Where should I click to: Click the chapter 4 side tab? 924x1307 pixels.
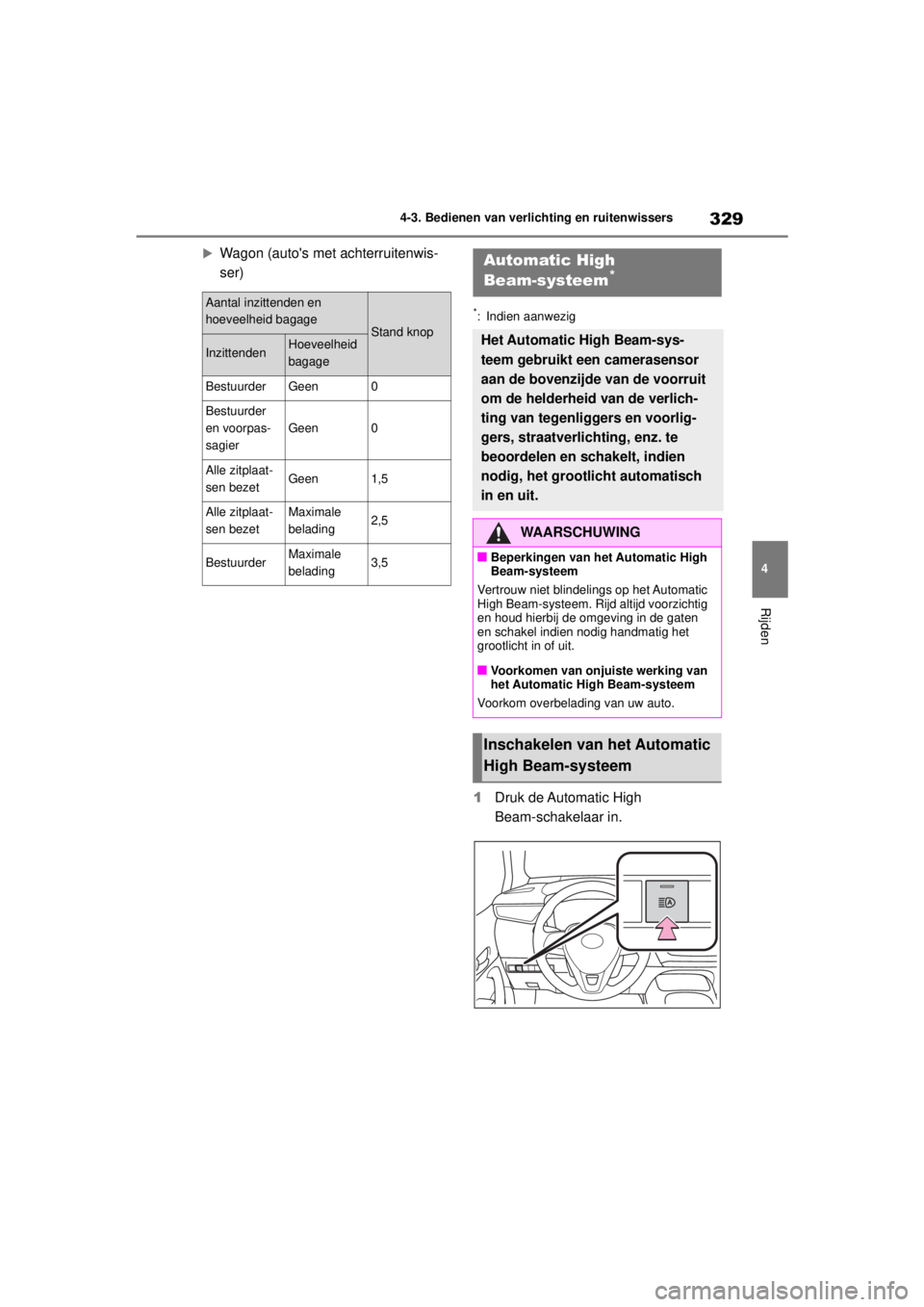pos(770,569)
